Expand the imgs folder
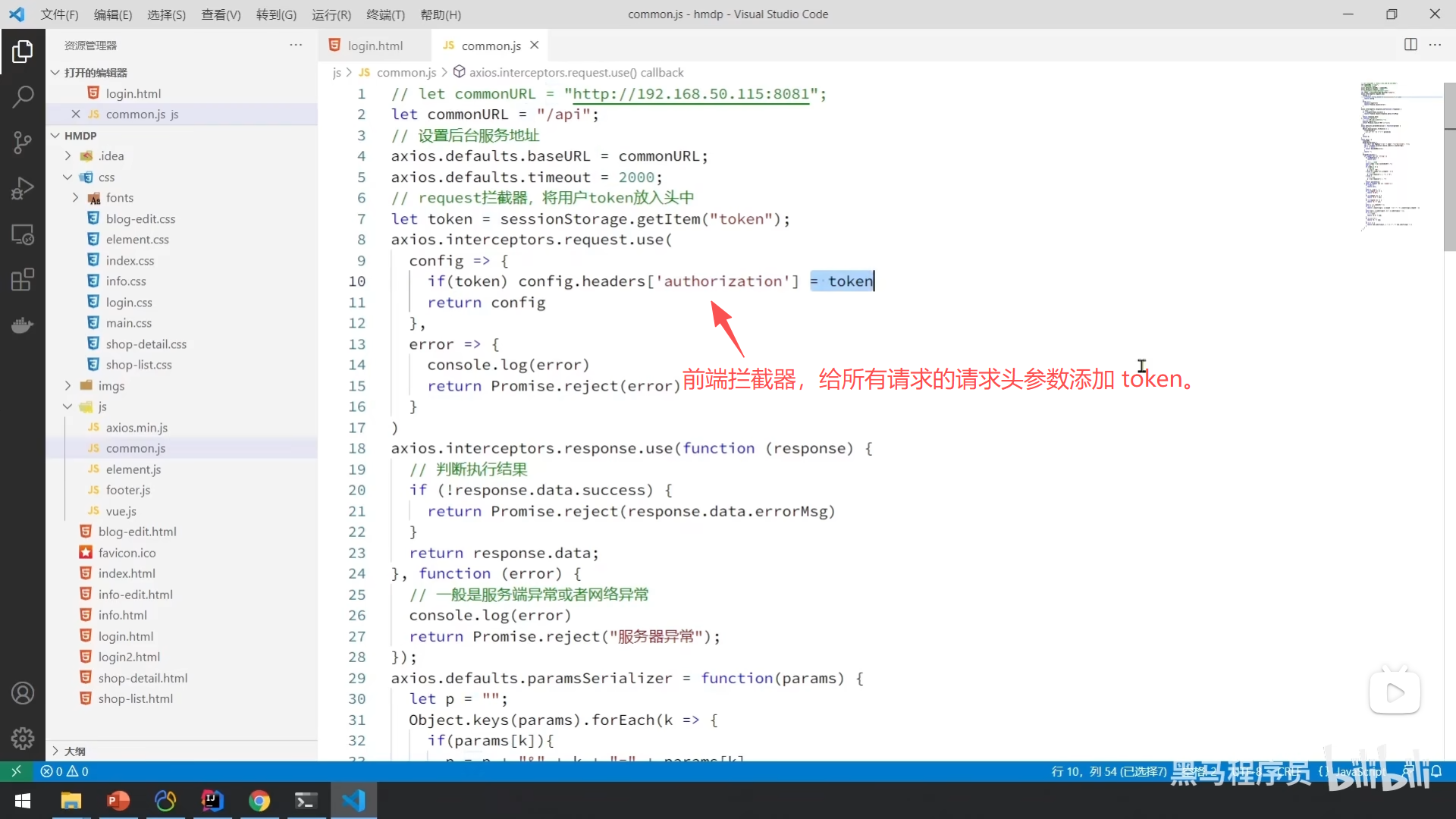The image size is (1456, 819). [67, 385]
